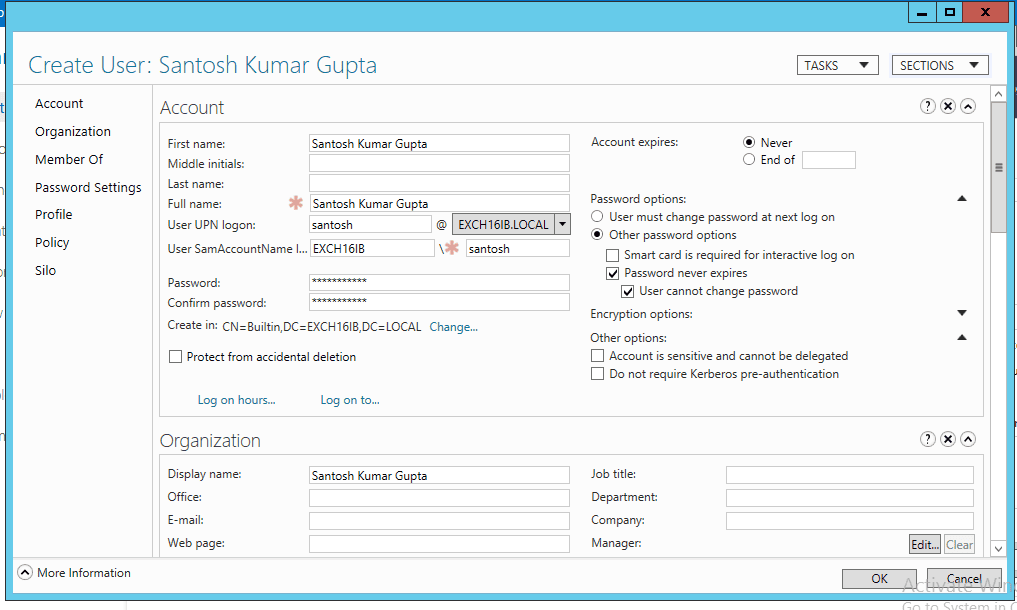Image resolution: width=1017 pixels, height=610 pixels.
Task: Select Other password options radio button
Action: pos(597,234)
